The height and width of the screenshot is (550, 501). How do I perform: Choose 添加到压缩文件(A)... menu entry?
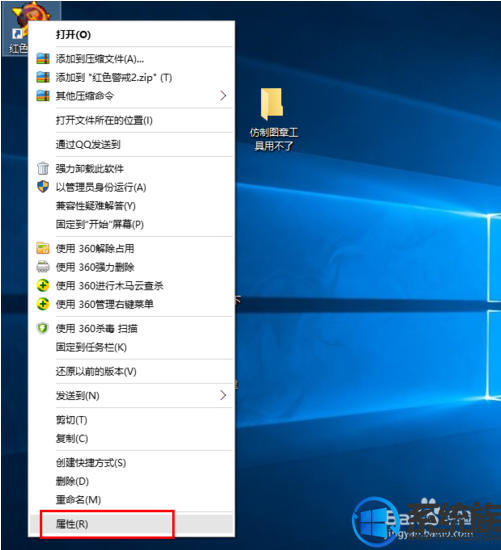131,59
